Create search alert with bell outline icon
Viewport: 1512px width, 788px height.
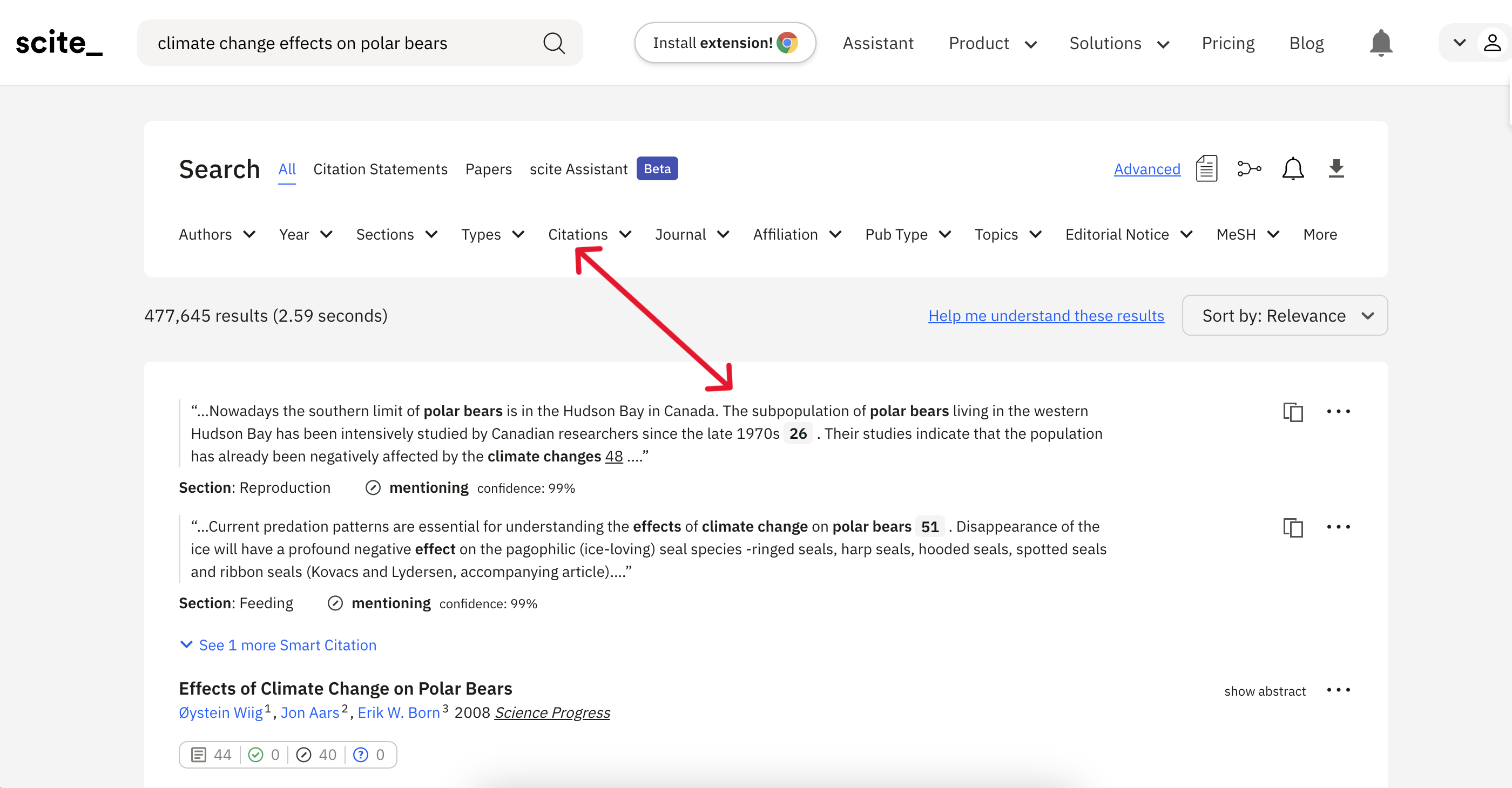pos(1292,169)
